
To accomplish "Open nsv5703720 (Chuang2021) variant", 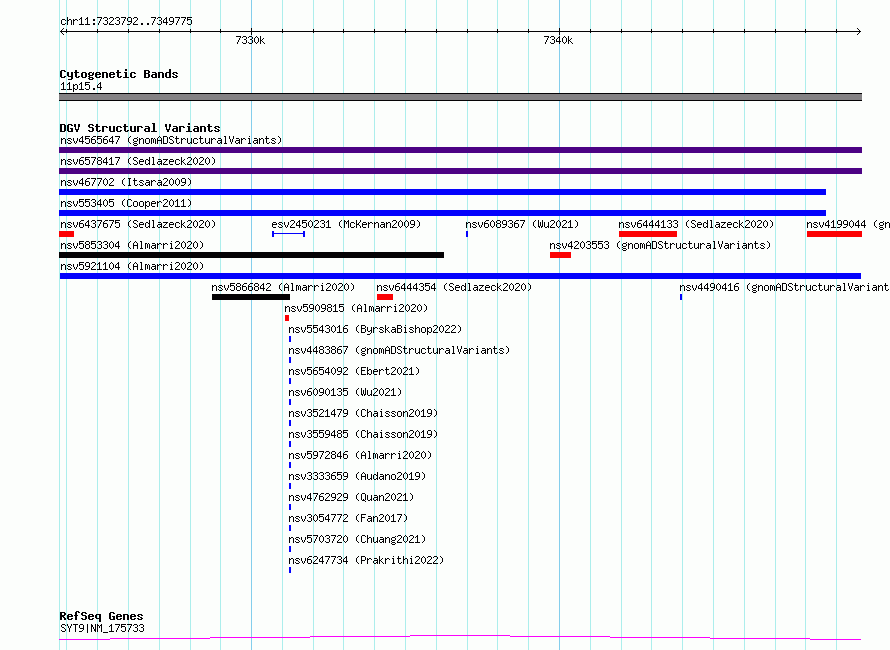I will (x=357, y=539).
